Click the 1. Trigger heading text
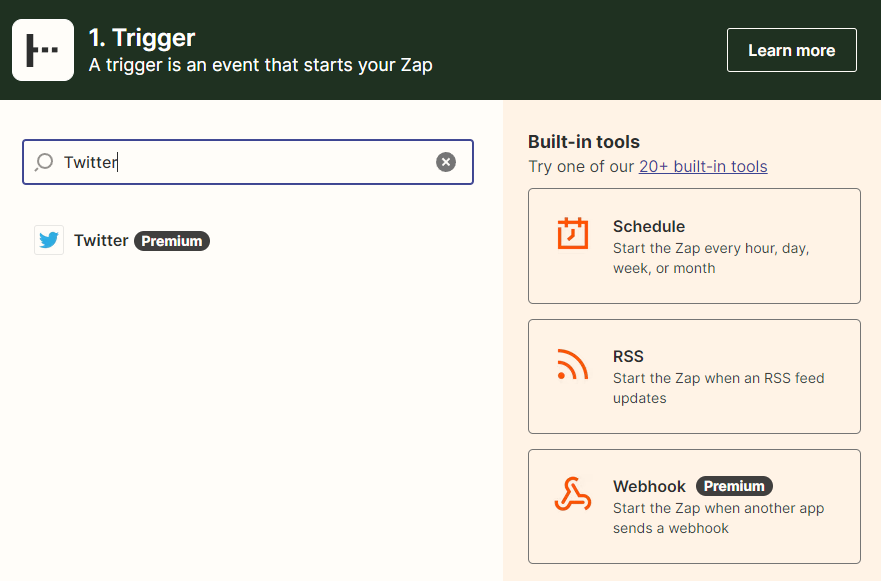This screenshot has height=581, width=881. click(x=142, y=38)
